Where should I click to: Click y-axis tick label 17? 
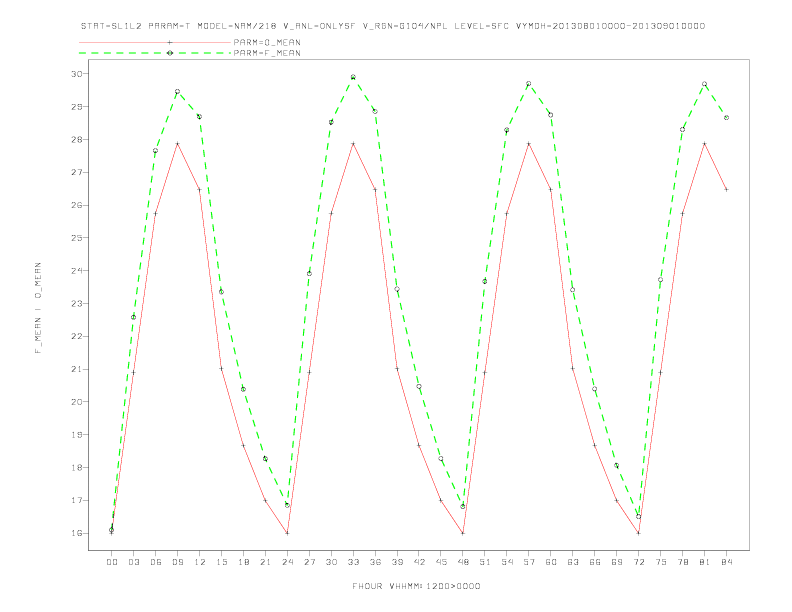tap(77, 500)
